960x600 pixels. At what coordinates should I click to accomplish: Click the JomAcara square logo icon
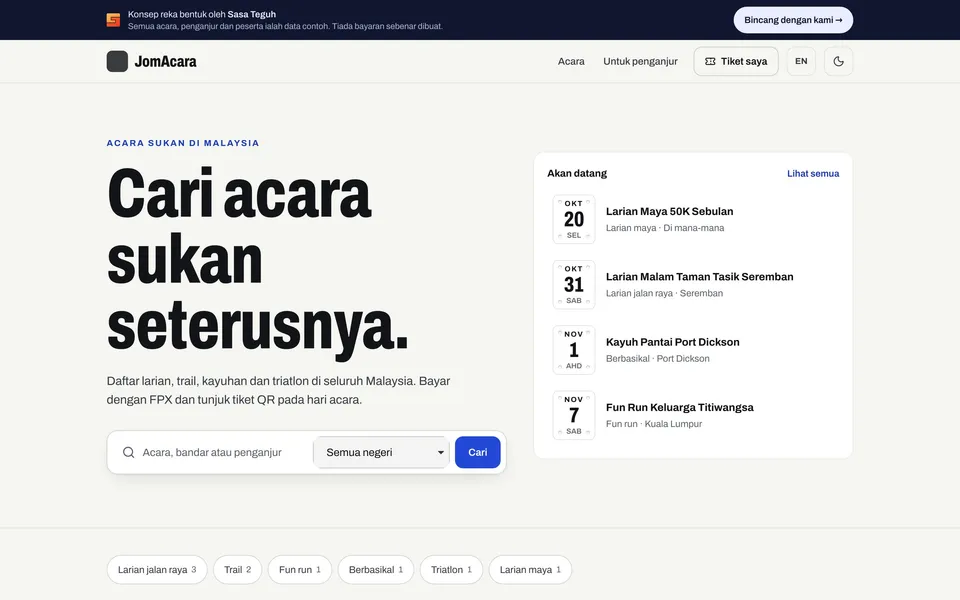click(117, 61)
